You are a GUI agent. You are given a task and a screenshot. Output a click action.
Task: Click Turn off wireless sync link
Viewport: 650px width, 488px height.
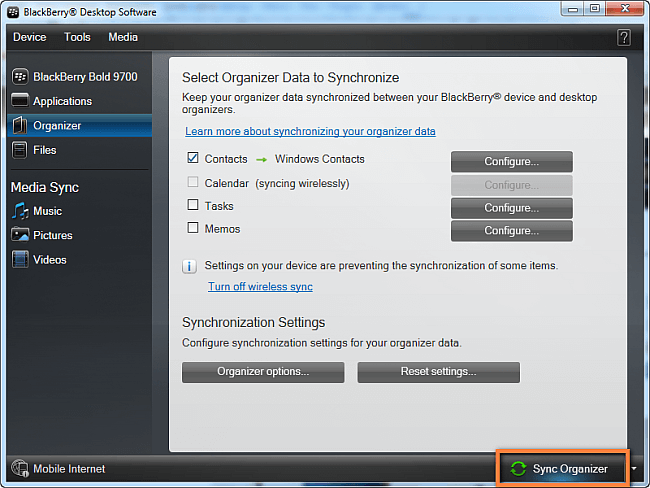pos(260,286)
